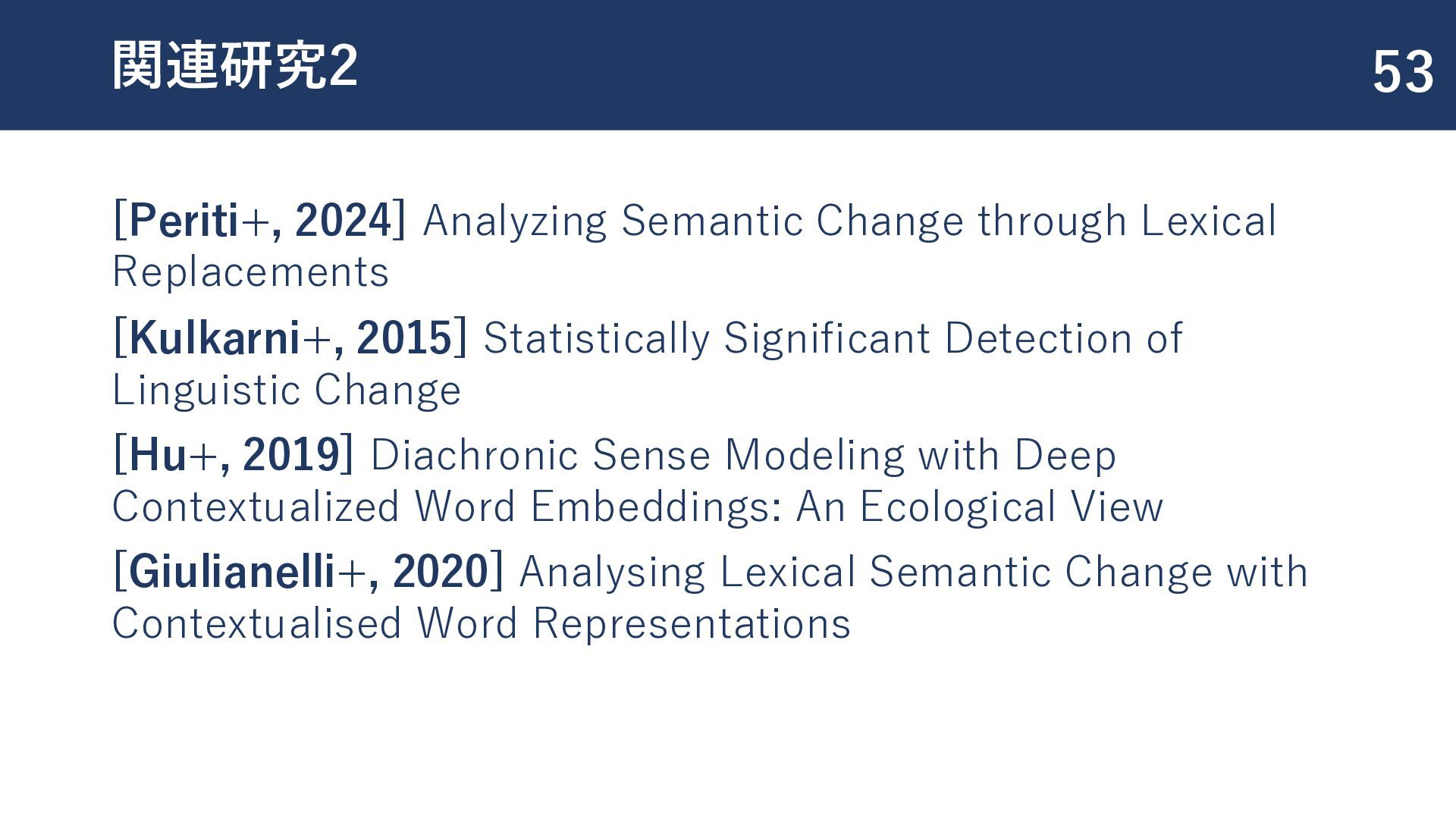Click the year 2015 in the Kulkarni citation

coord(404,338)
